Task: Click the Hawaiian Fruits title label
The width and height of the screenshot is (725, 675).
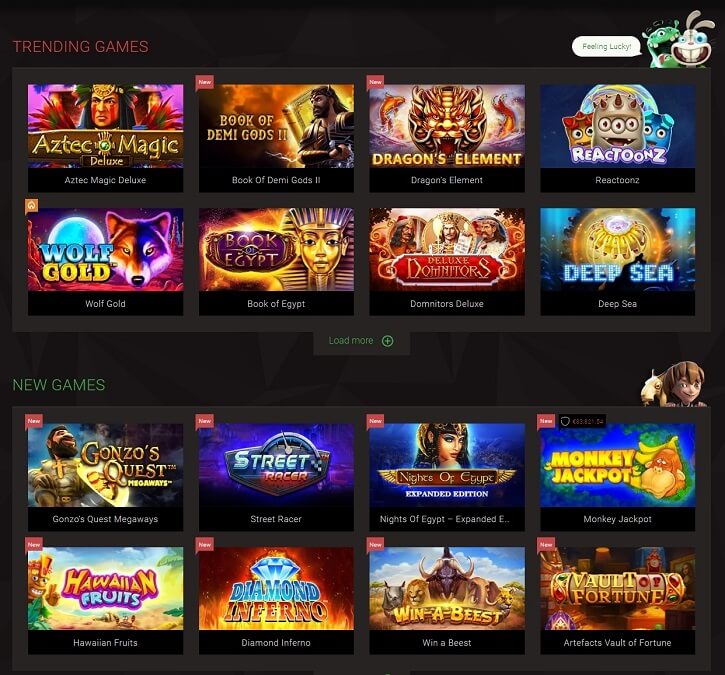Action: pyautogui.click(x=105, y=643)
